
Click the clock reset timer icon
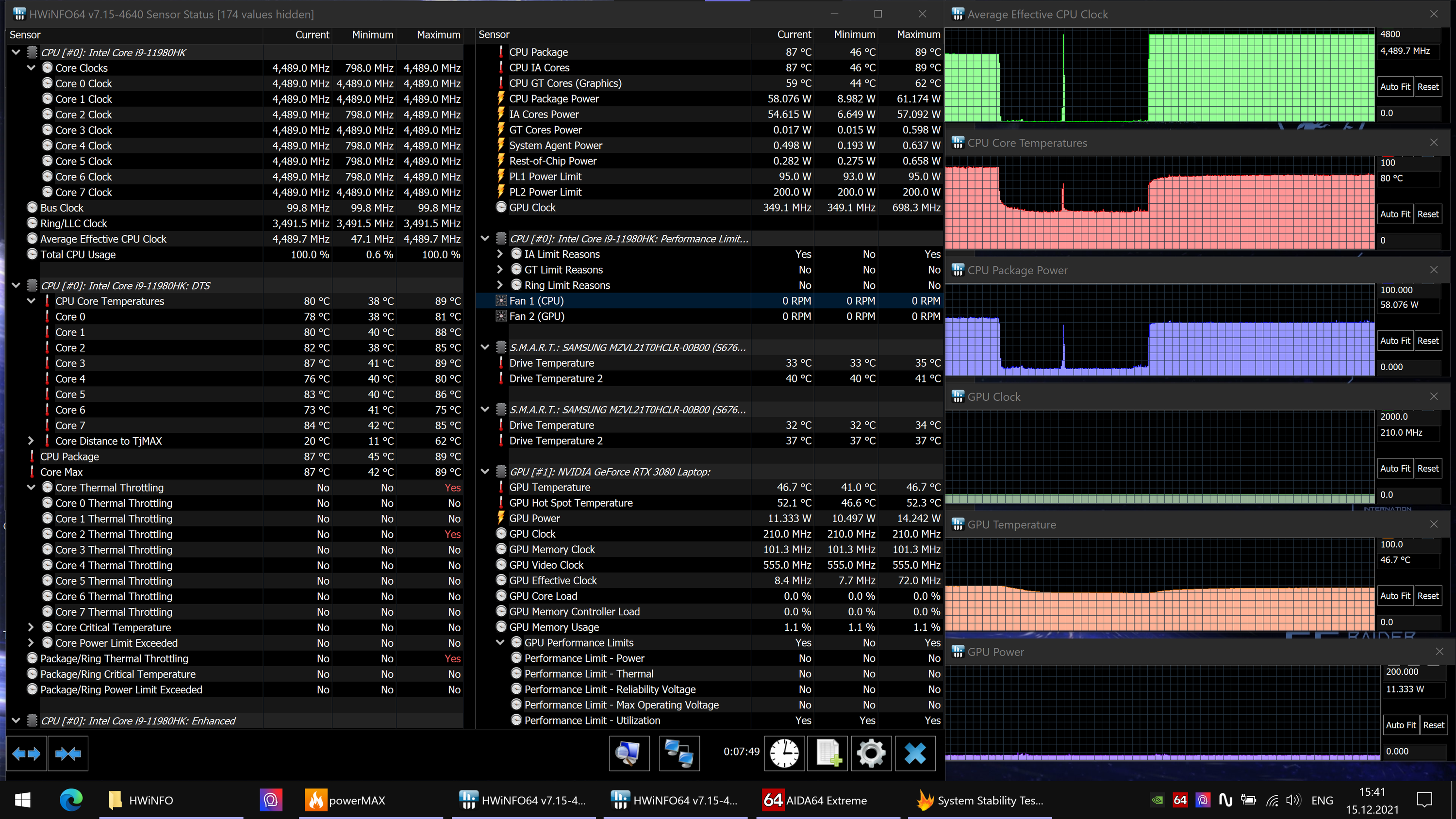point(784,753)
